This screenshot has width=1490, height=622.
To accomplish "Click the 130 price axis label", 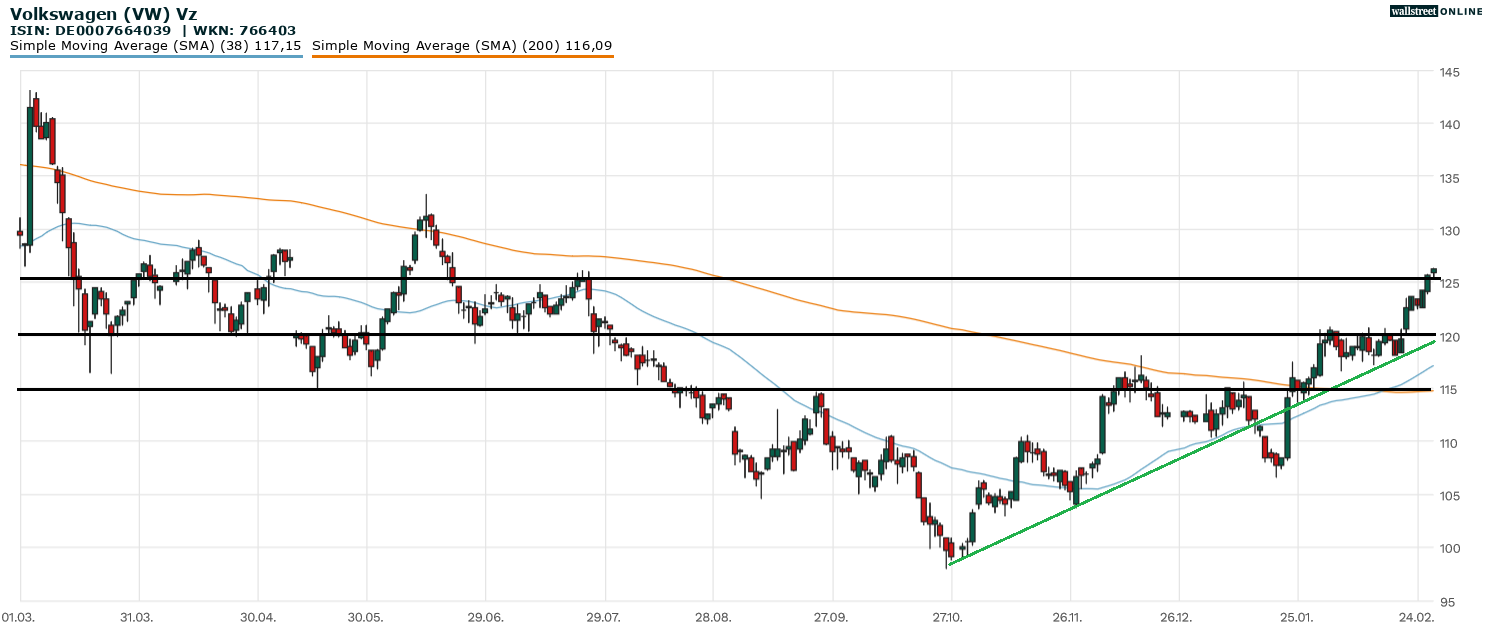I will point(1449,231).
